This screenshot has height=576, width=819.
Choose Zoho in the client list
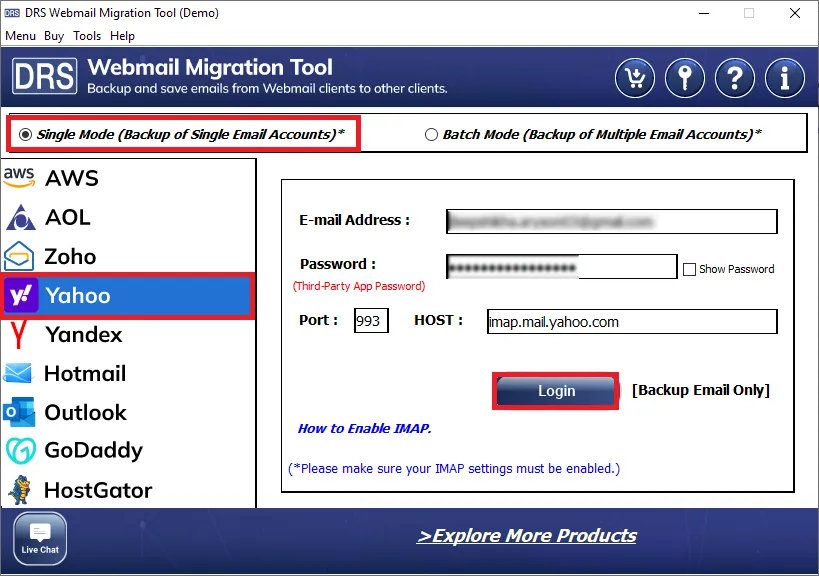tap(128, 256)
